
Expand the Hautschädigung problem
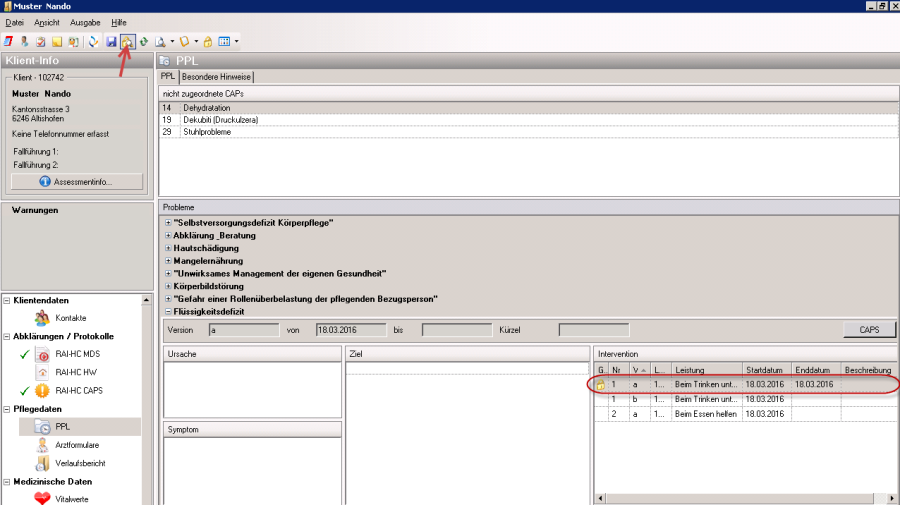tap(167, 248)
